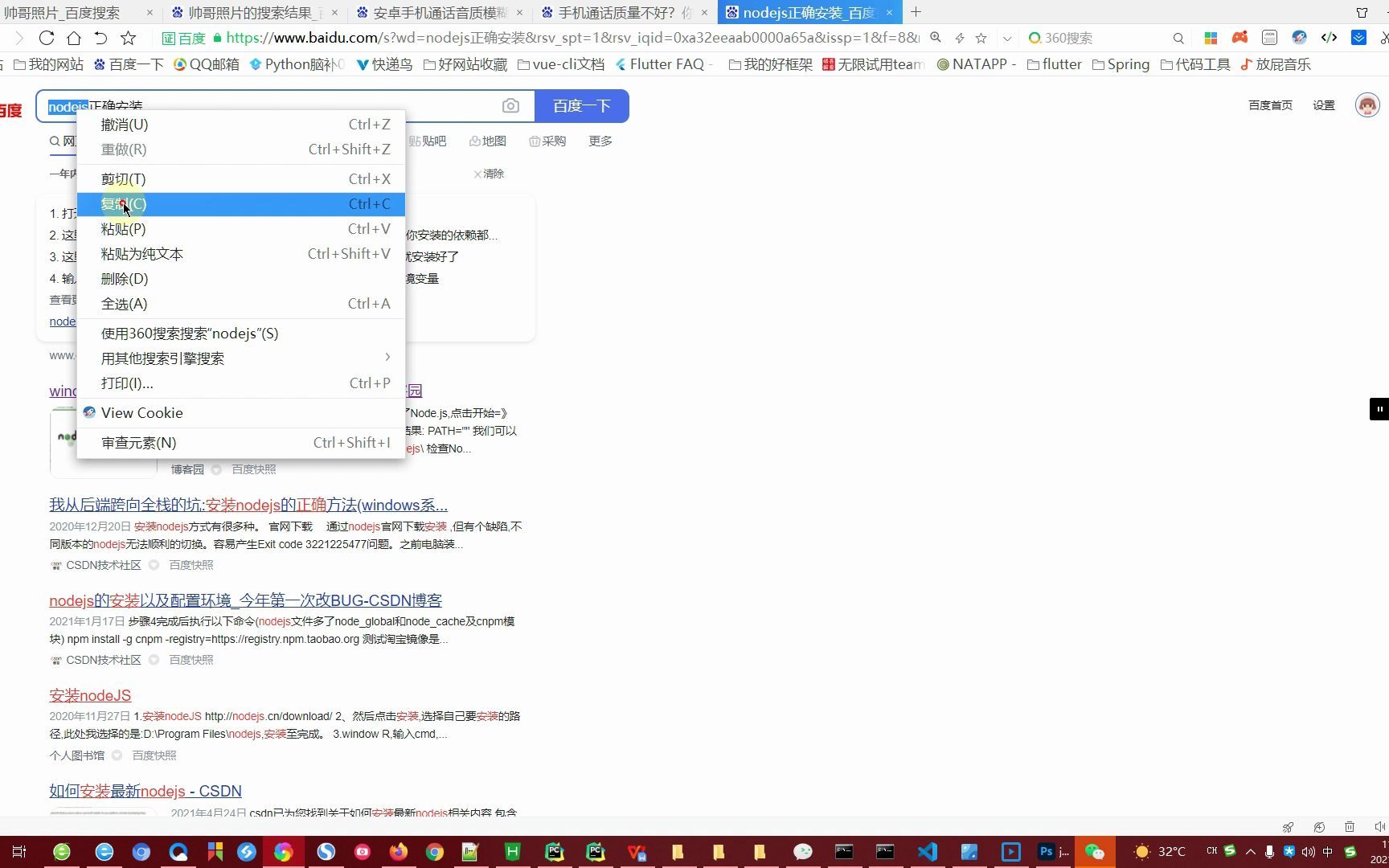Click the screenshot scissors icon in browser toolbar
This screenshot has width=1389, height=868.
pos(1384,38)
